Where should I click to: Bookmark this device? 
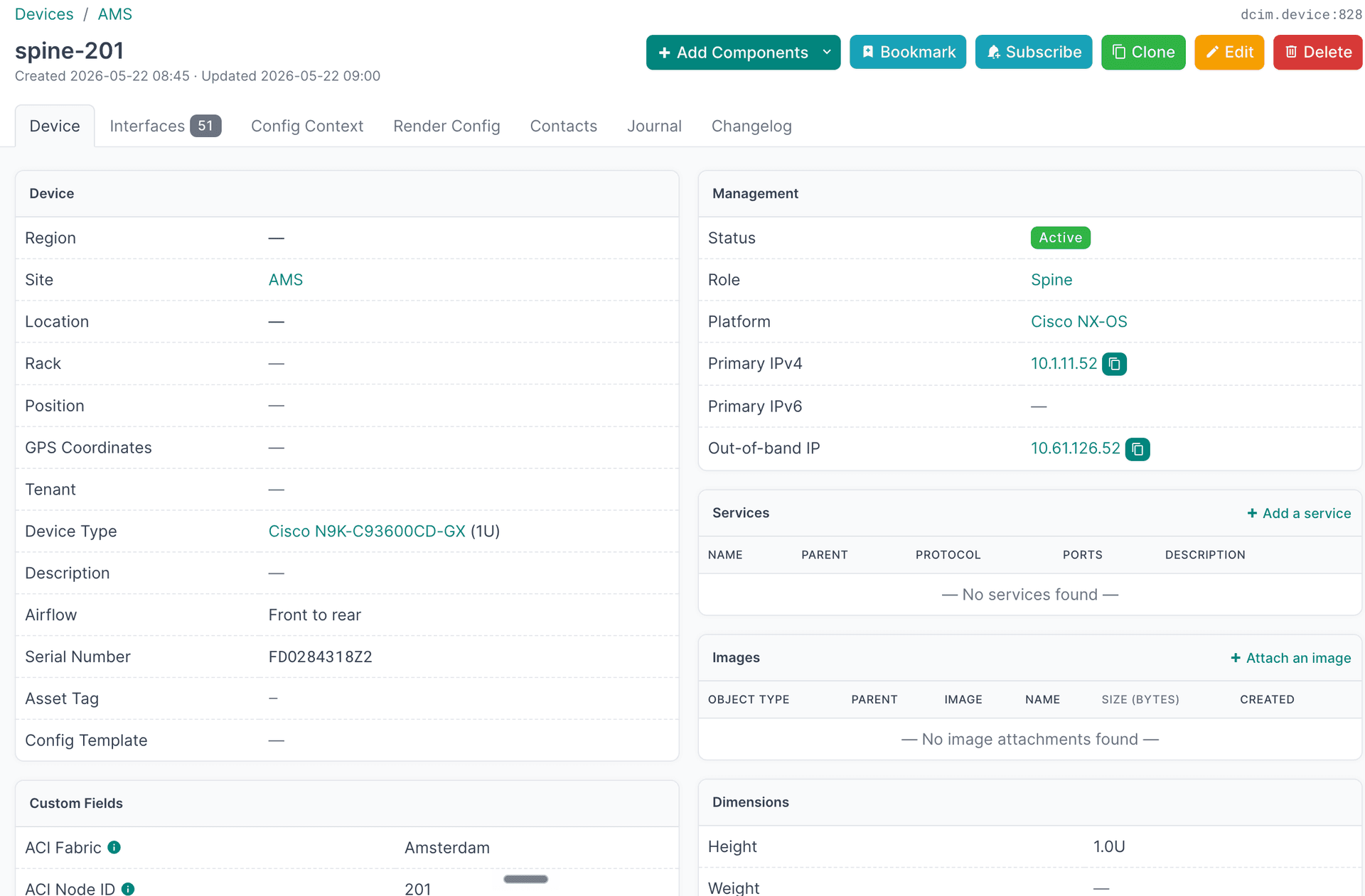click(x=908, y=52)
